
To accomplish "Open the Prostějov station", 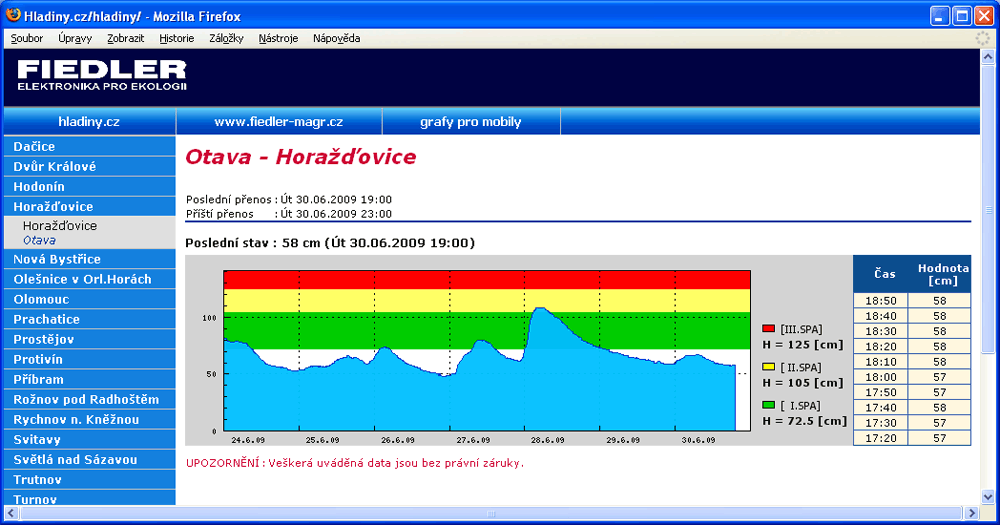I will 89,339.
